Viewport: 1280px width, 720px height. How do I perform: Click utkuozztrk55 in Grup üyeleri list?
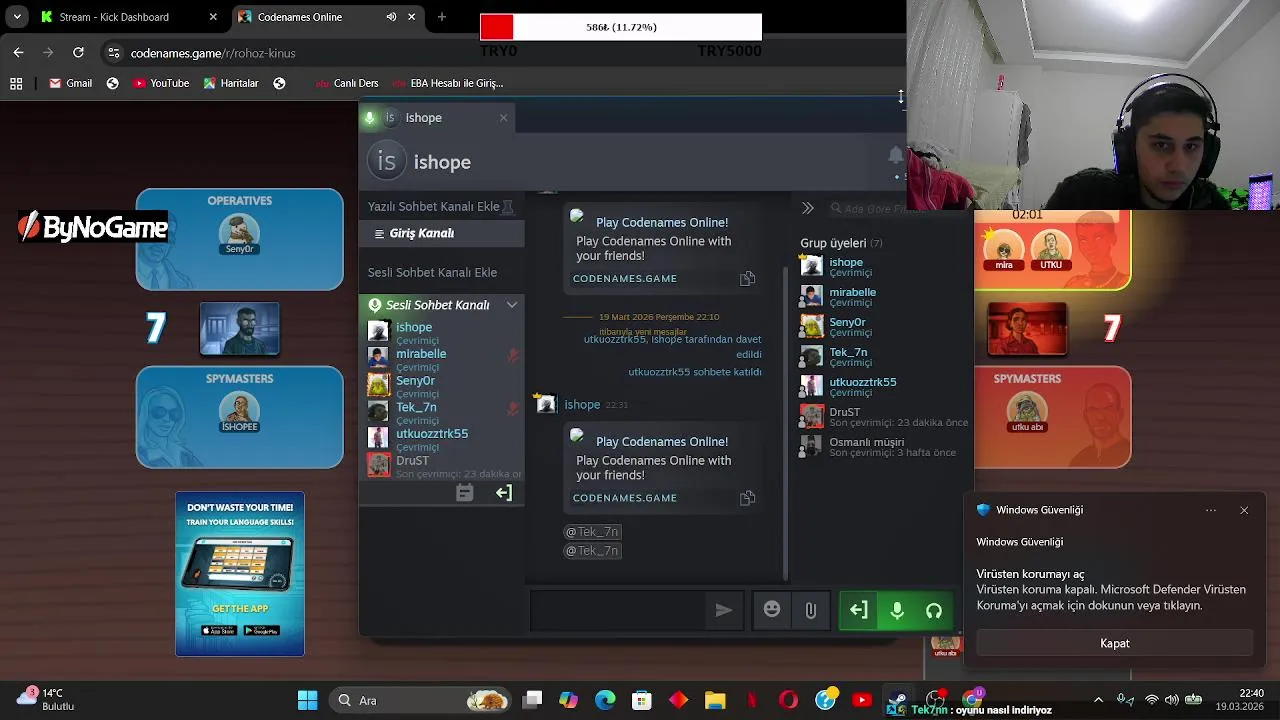pyautogui.click(x=862, y=382)
